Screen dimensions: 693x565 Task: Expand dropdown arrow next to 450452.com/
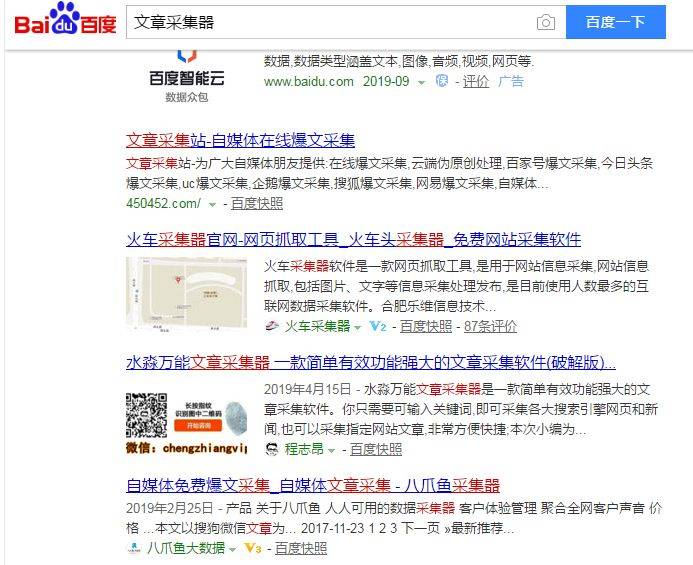(x=212, y=205)
